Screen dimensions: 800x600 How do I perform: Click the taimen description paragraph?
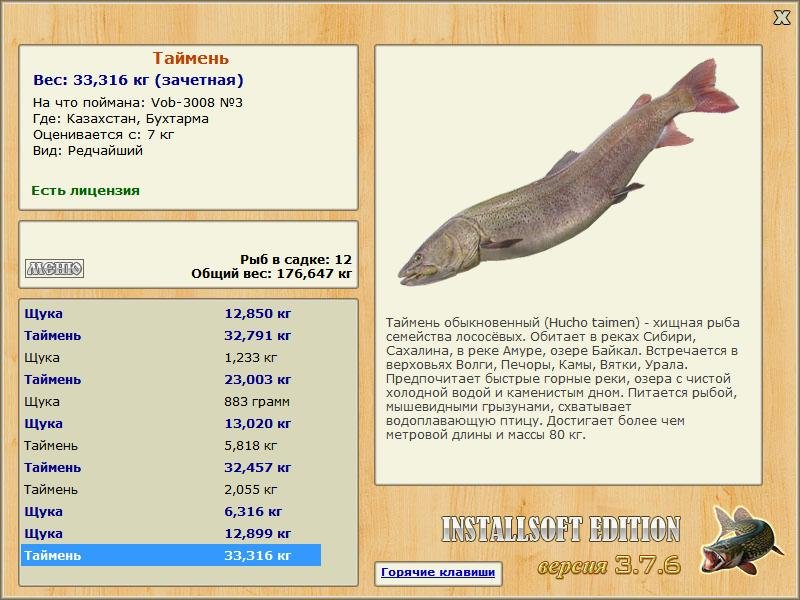coord(563,379)
